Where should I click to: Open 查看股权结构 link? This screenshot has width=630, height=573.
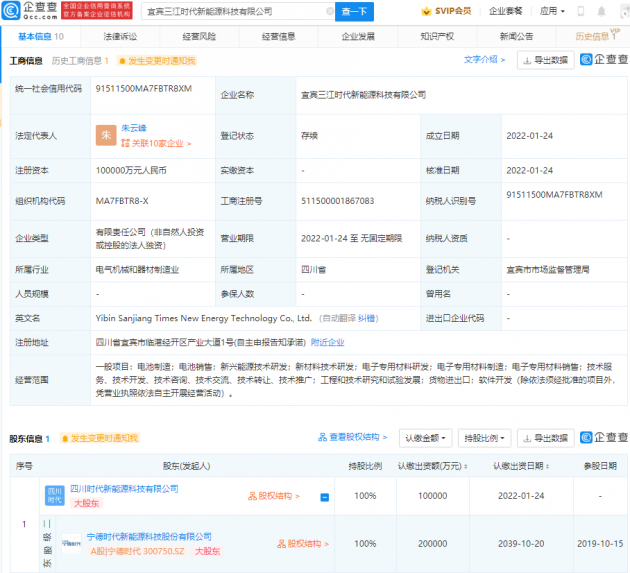[353, 437]
